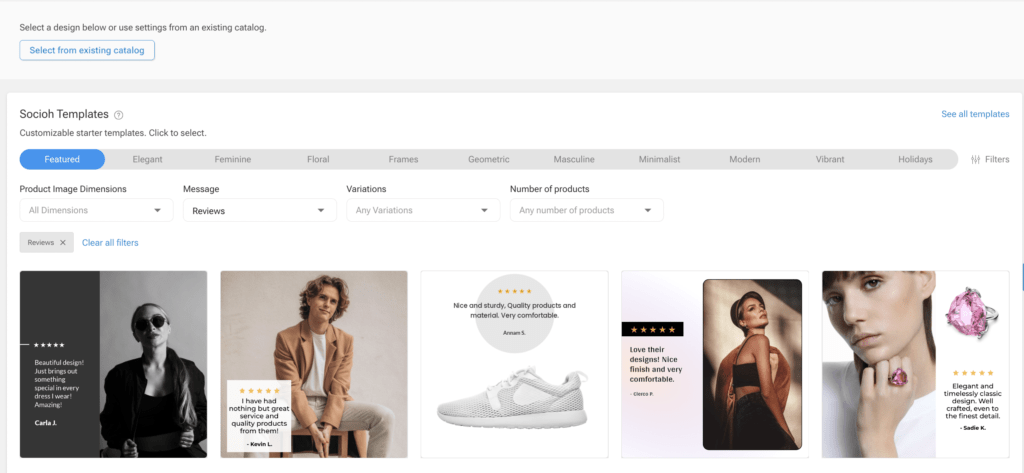This screenshot has width=1024, height=473.
Task: Open the See all templates link
Action: click(x=974, y=115)
